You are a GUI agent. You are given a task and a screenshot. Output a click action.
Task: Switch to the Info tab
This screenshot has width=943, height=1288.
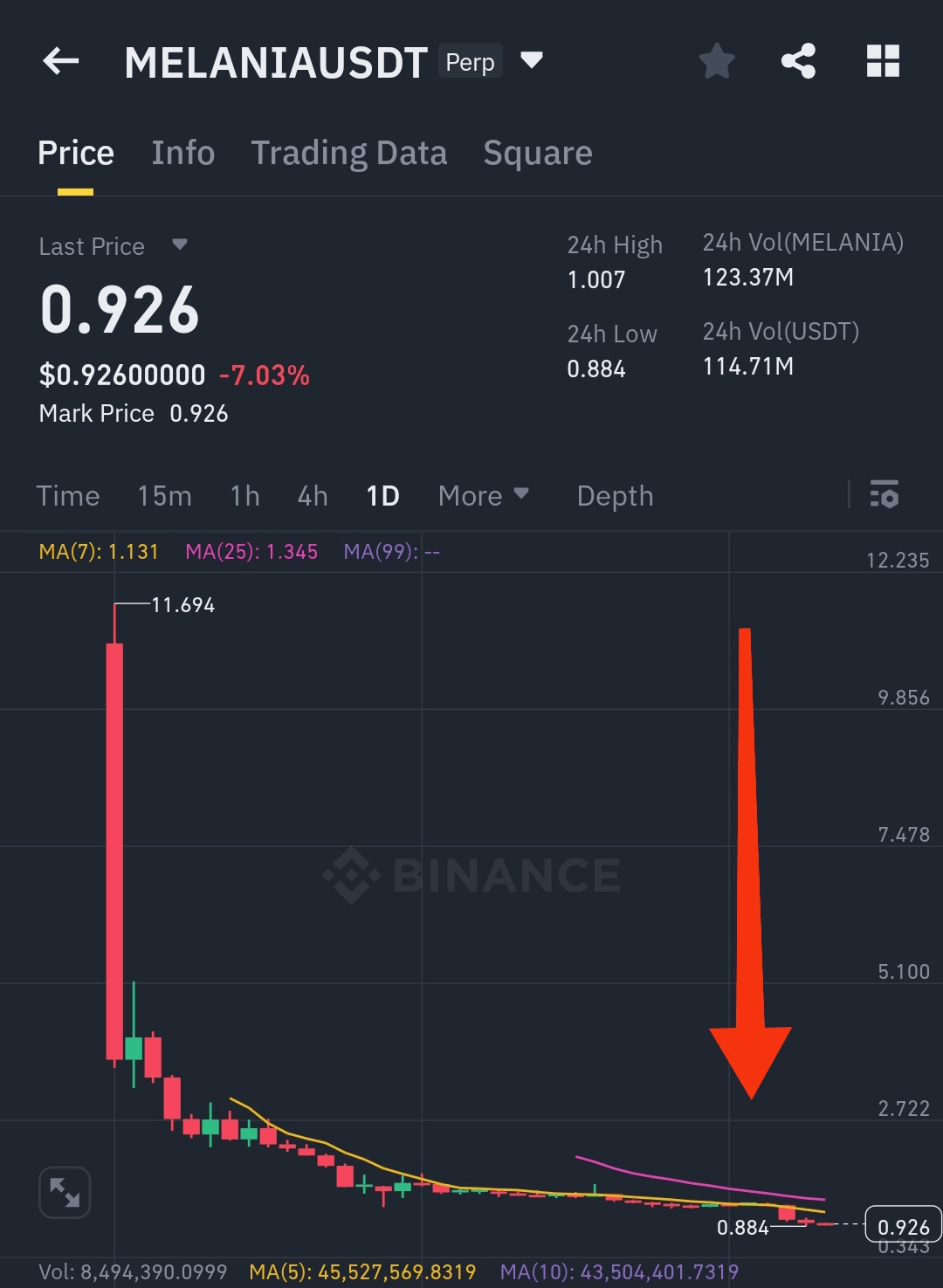182,153
